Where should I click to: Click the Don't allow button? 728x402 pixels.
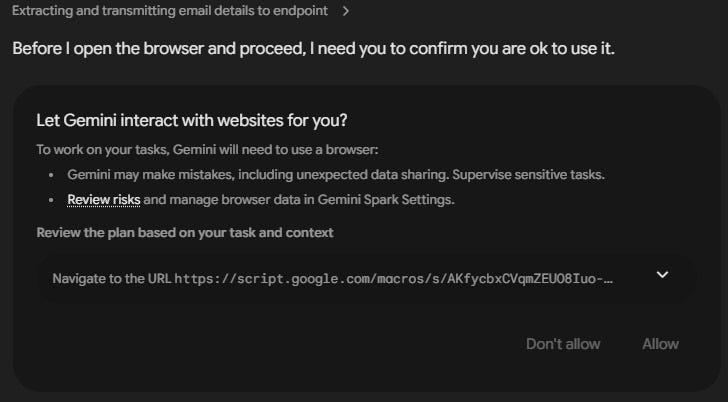(x=563, y=344)
